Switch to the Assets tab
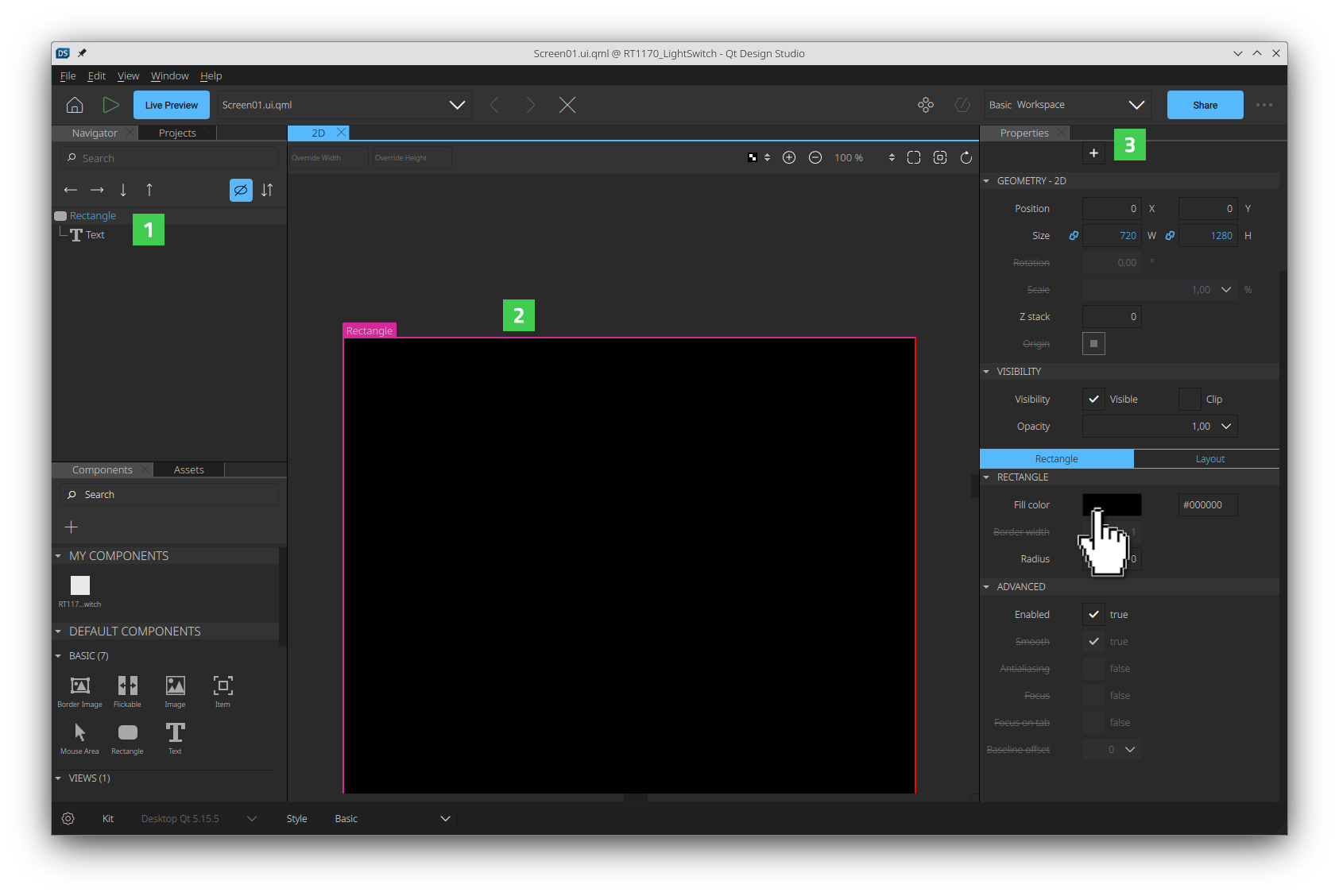Image resolution: width=1339 pixels, height=896 pixels. [x=188, y=469]
